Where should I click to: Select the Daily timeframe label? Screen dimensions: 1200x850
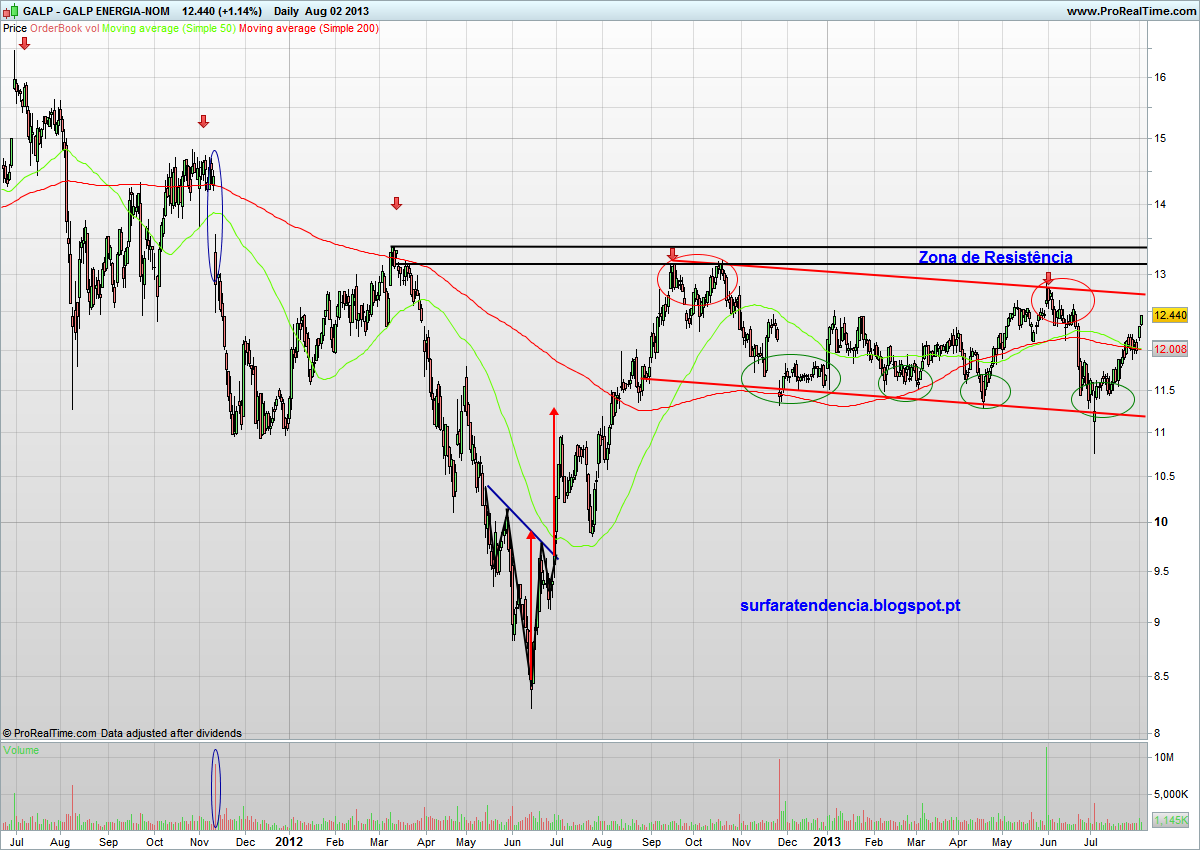(x=286, y=11)
